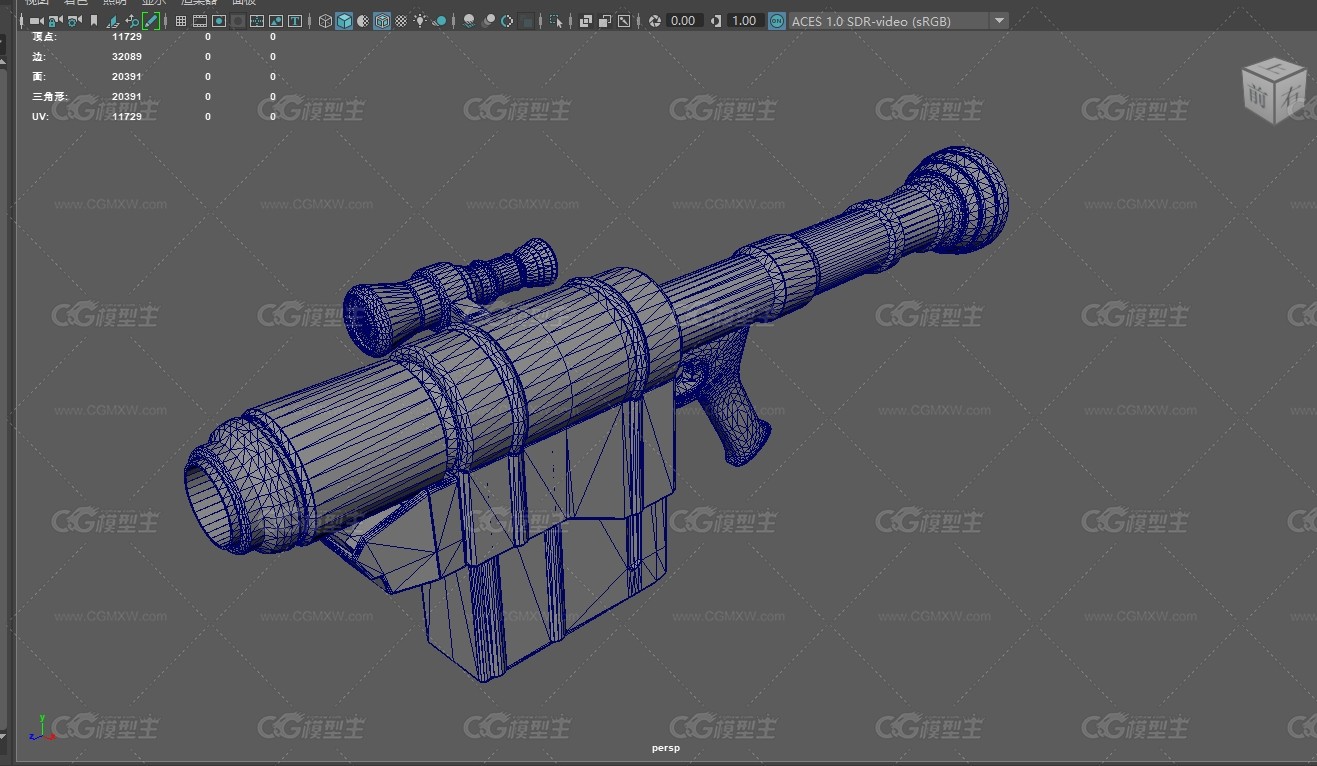Toggle the Textured checker icon
The height and width of the screenshot is (766, 1317).
tap(401, 21)
